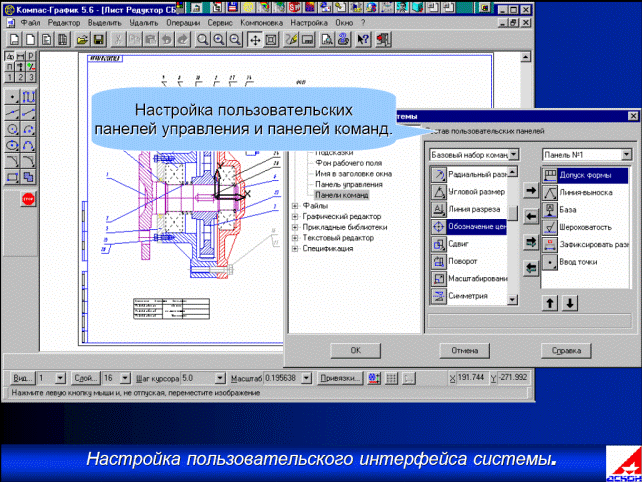Click the Redo arrow in the toolbar

coord(183,40)
